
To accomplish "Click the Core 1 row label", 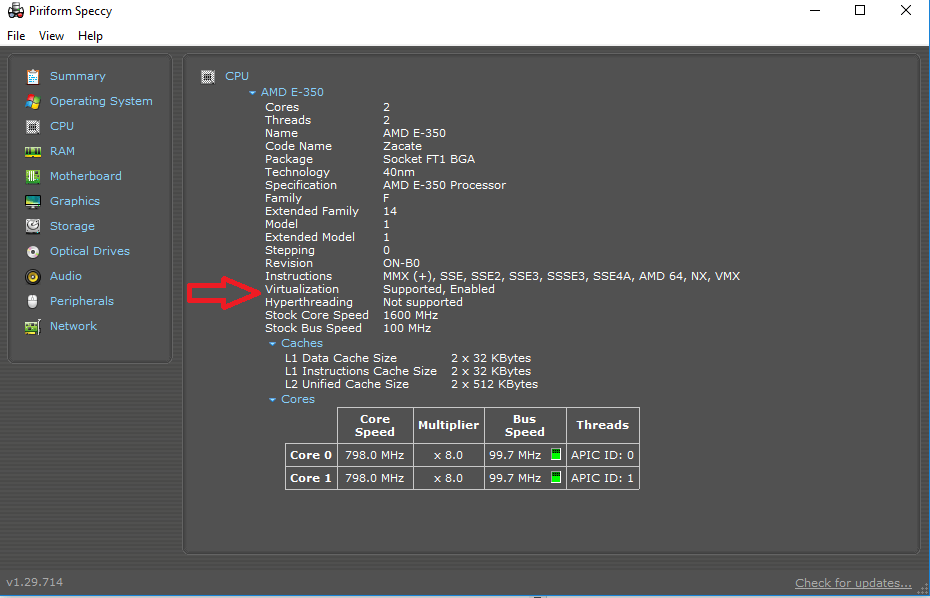I will pos(311,478).
